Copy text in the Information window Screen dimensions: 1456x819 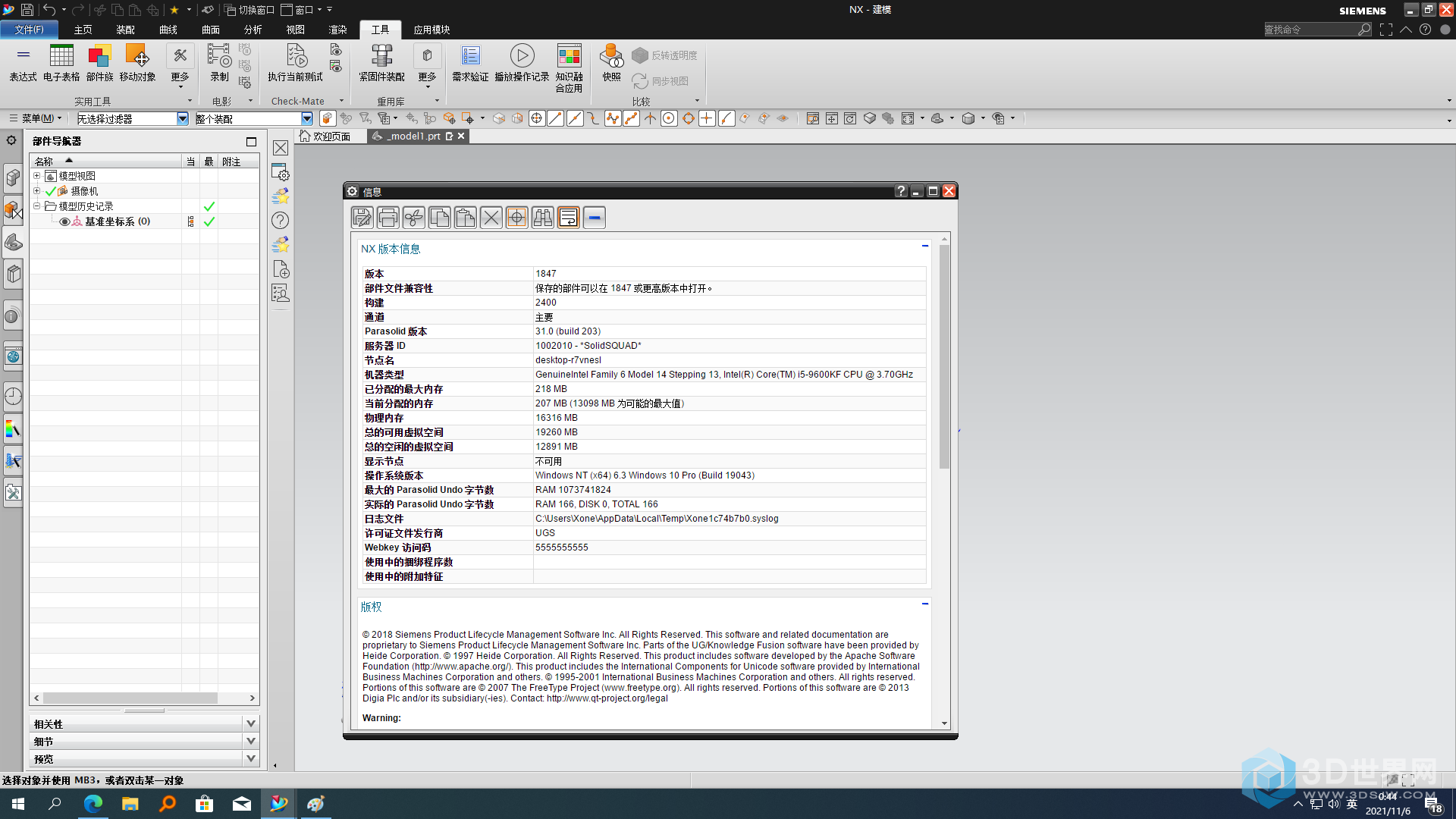[x=439, y=218]
